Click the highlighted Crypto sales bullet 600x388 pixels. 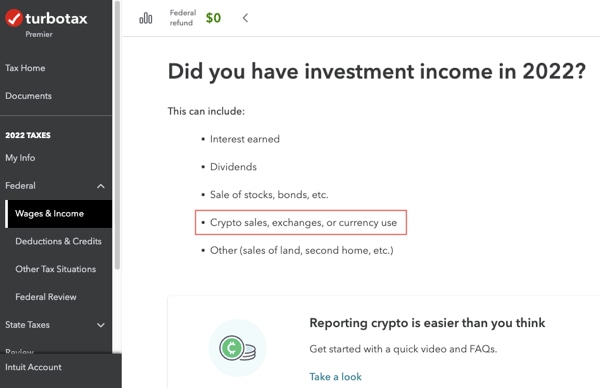(x=301, y=222)
